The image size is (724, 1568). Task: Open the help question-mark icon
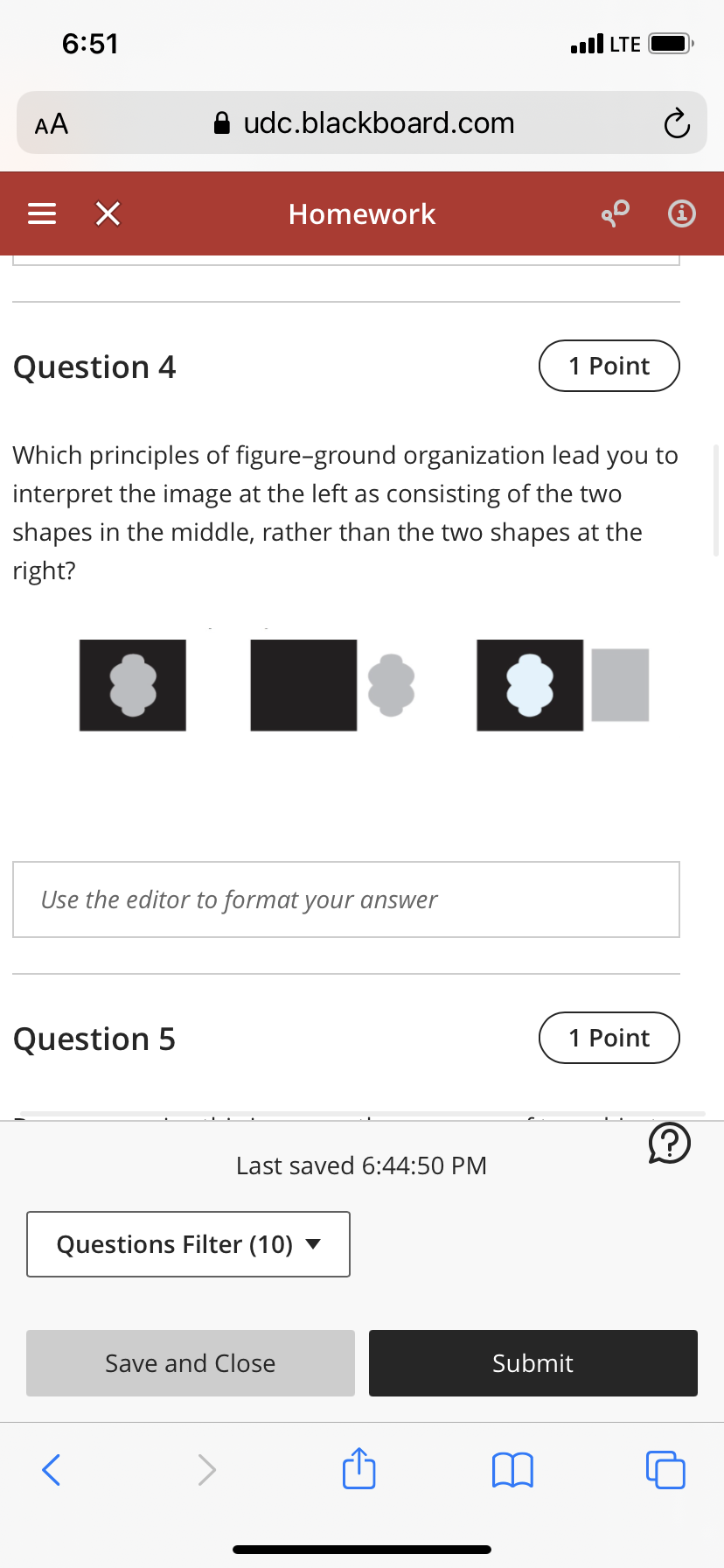pos(669,1143)
